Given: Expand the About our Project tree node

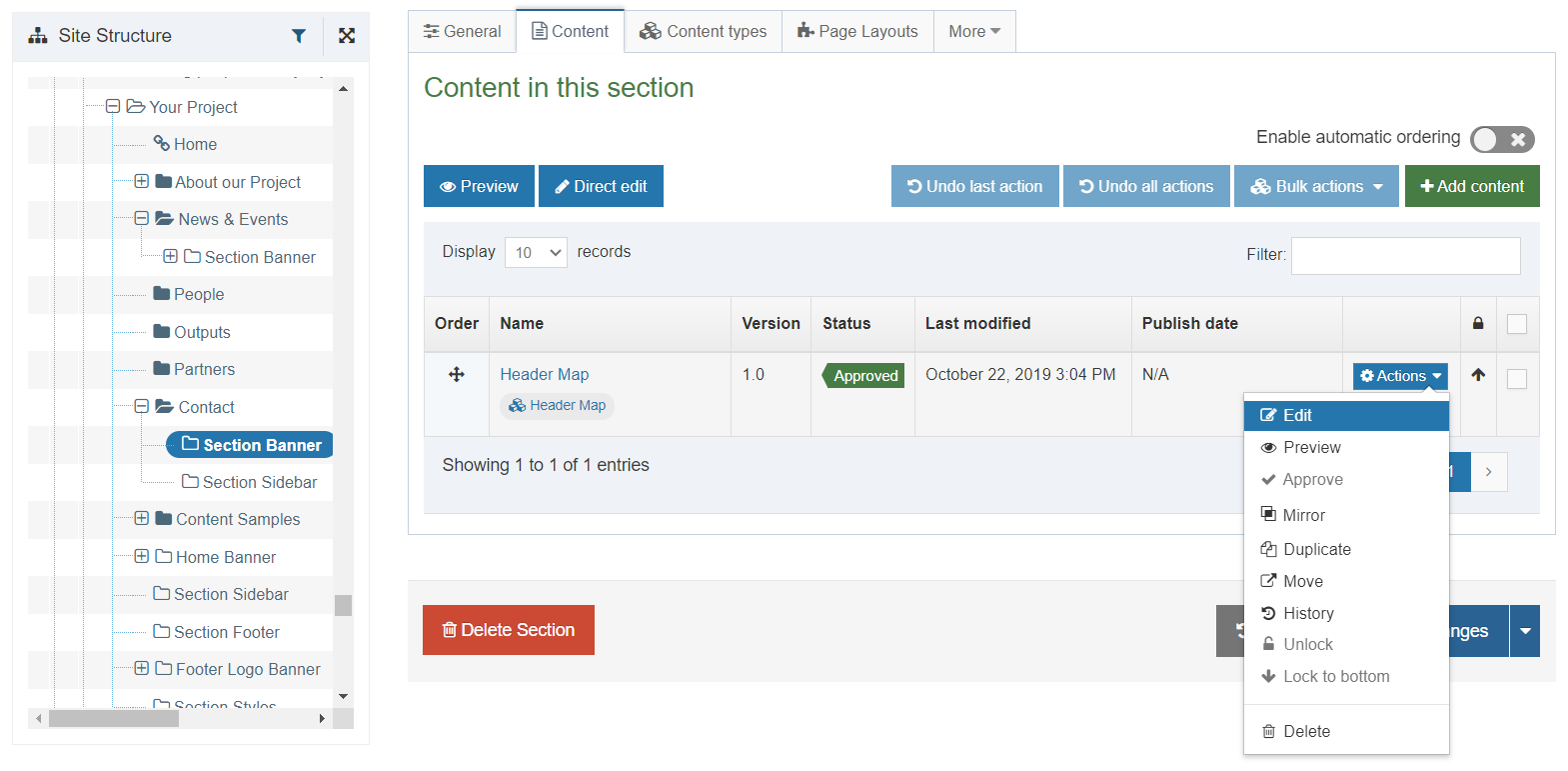Looking at the screenshot, I should click(142, 182).
